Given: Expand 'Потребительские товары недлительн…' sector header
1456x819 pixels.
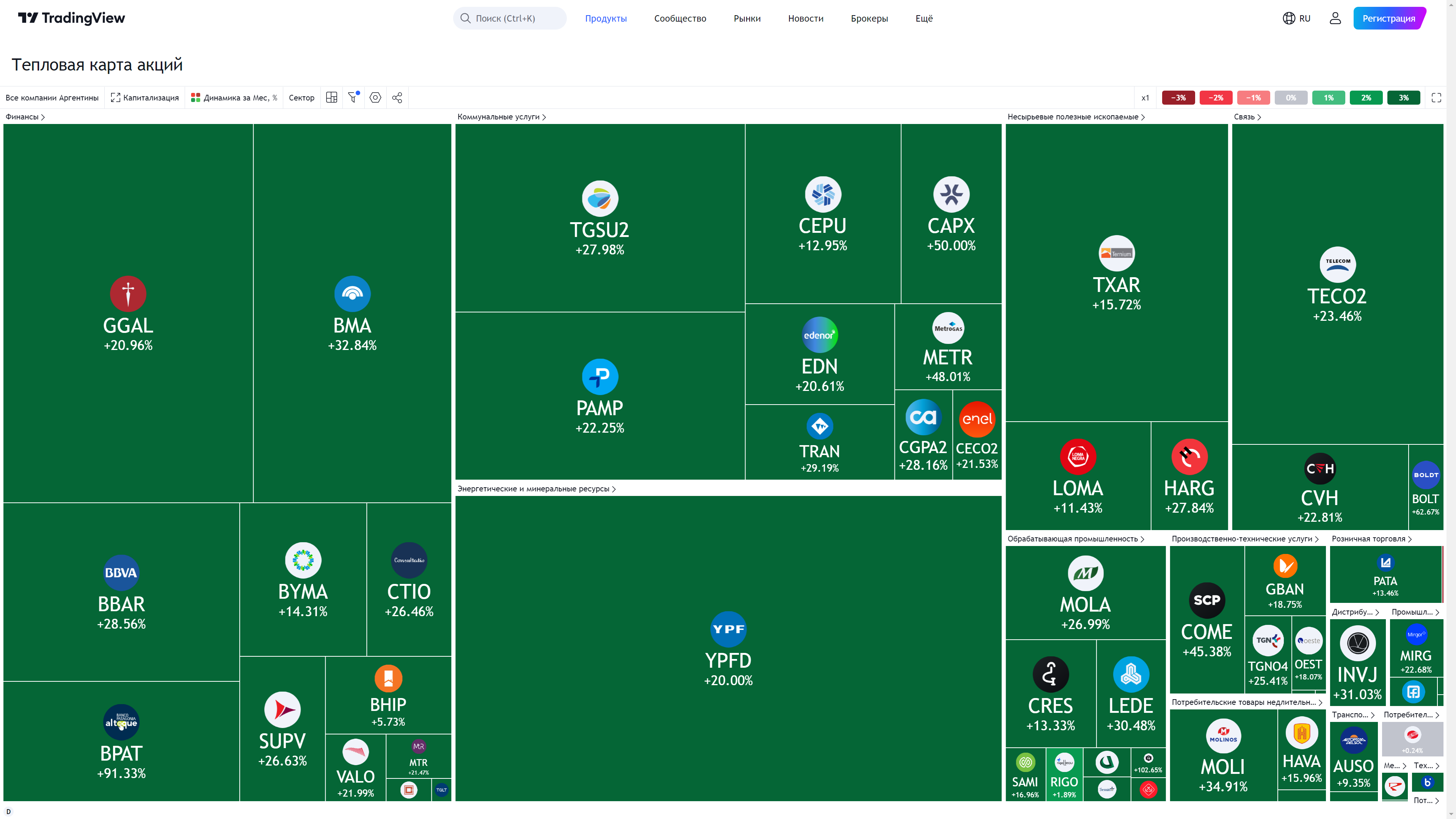Looking at the screenshot, I should [1247, 703].
